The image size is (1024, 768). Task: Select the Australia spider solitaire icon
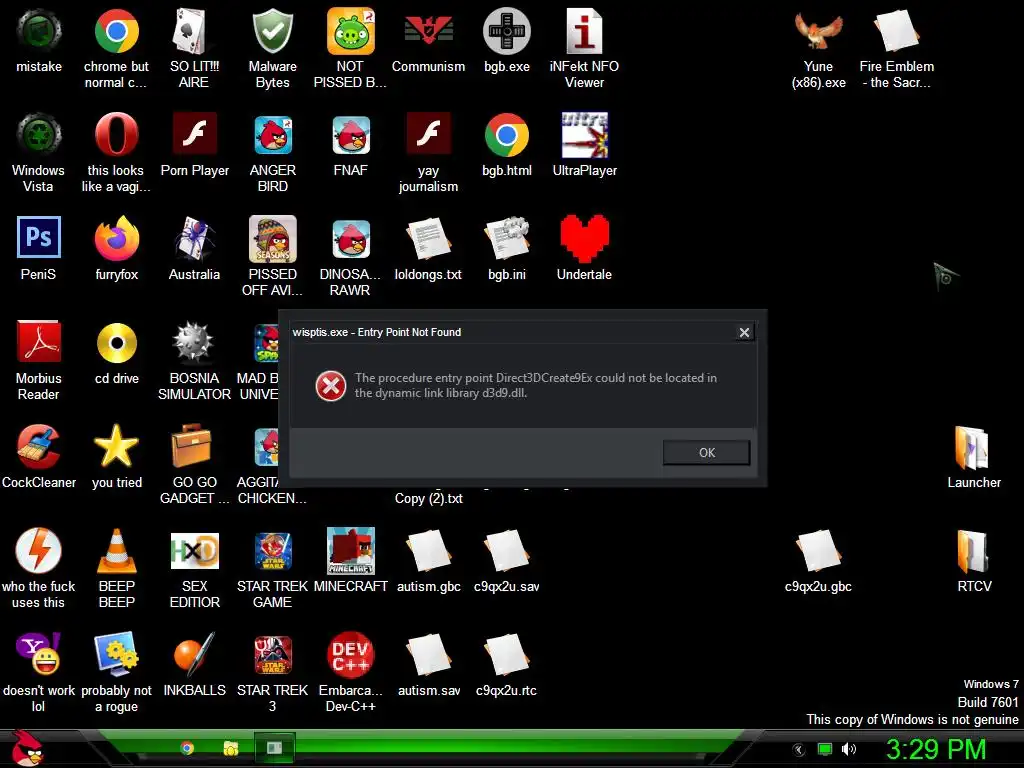coord(195,239)
